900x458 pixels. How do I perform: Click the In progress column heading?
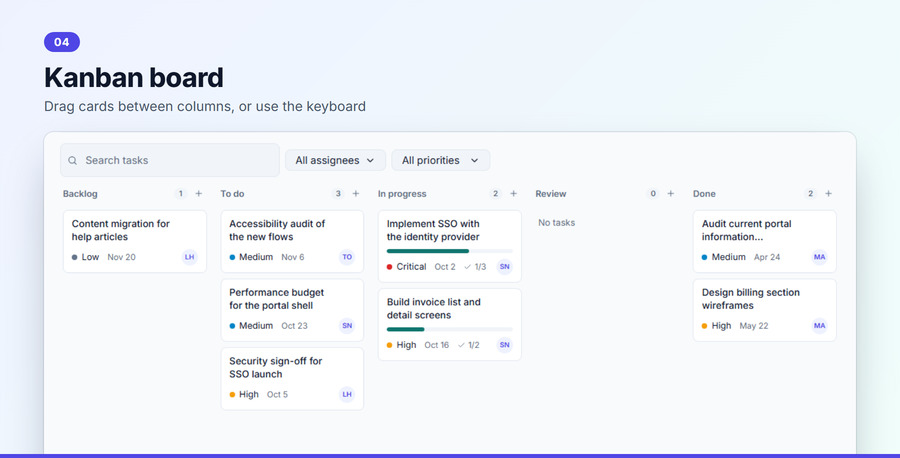pos(402,194)
